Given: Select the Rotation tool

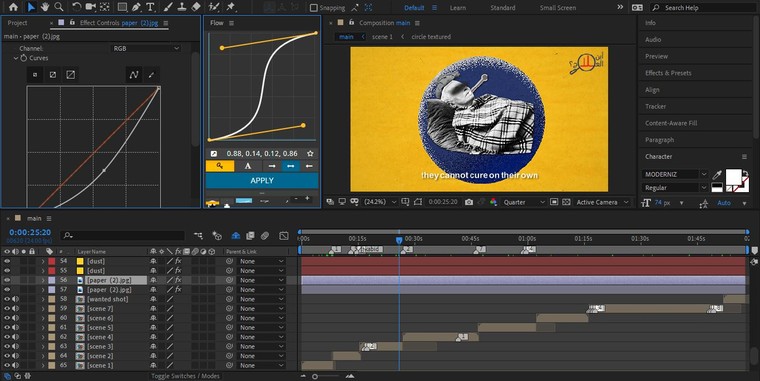Looking at the screenshot, I should 76,7.
